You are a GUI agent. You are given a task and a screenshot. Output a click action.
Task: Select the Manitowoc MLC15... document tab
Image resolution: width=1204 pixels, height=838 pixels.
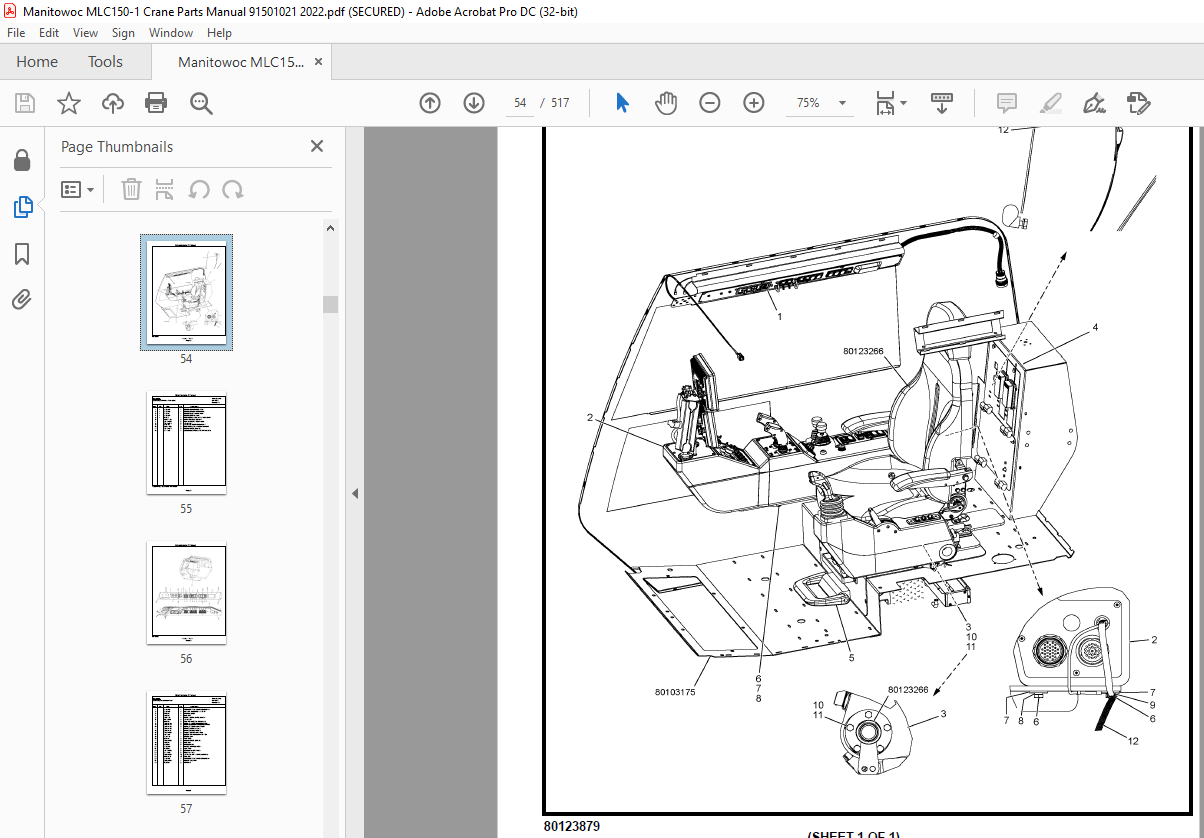[x=241, y=62]
